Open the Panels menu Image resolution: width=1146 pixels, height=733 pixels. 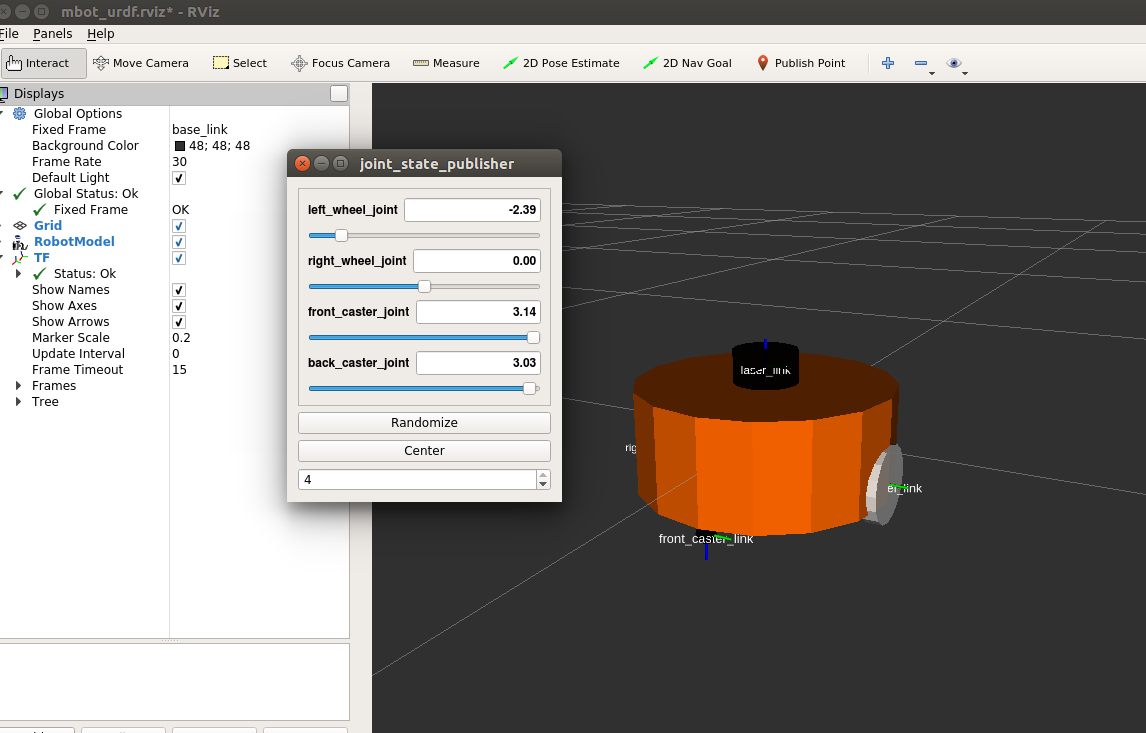pos(52,33)
